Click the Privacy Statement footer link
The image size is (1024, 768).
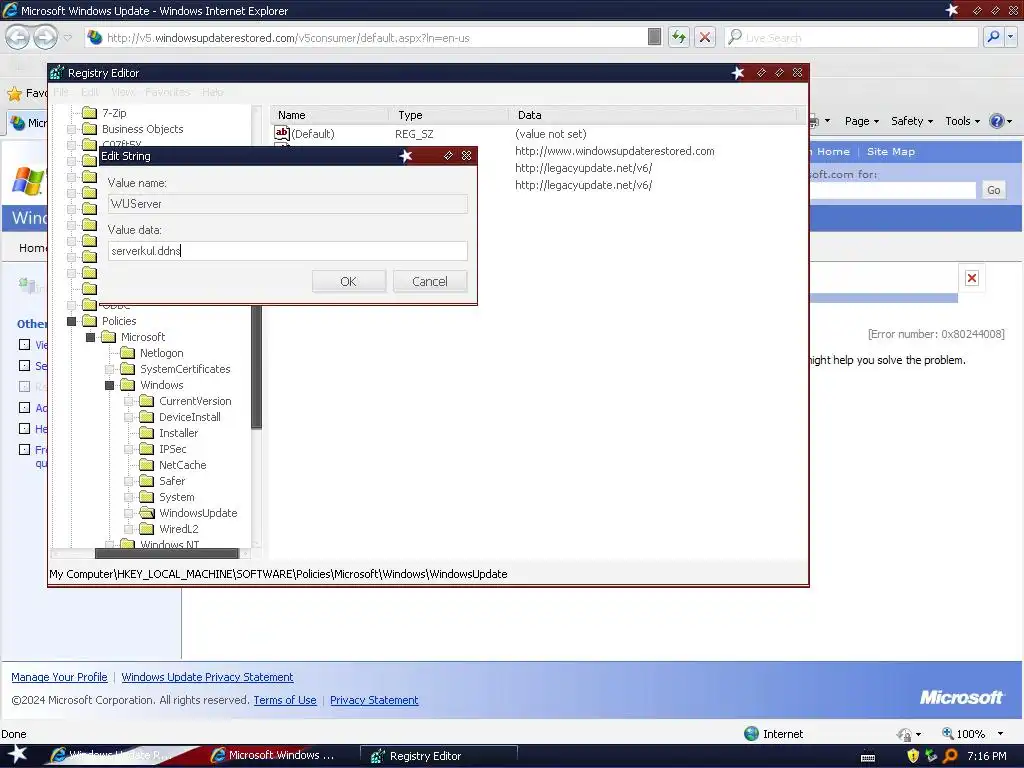tap(374, 700)
